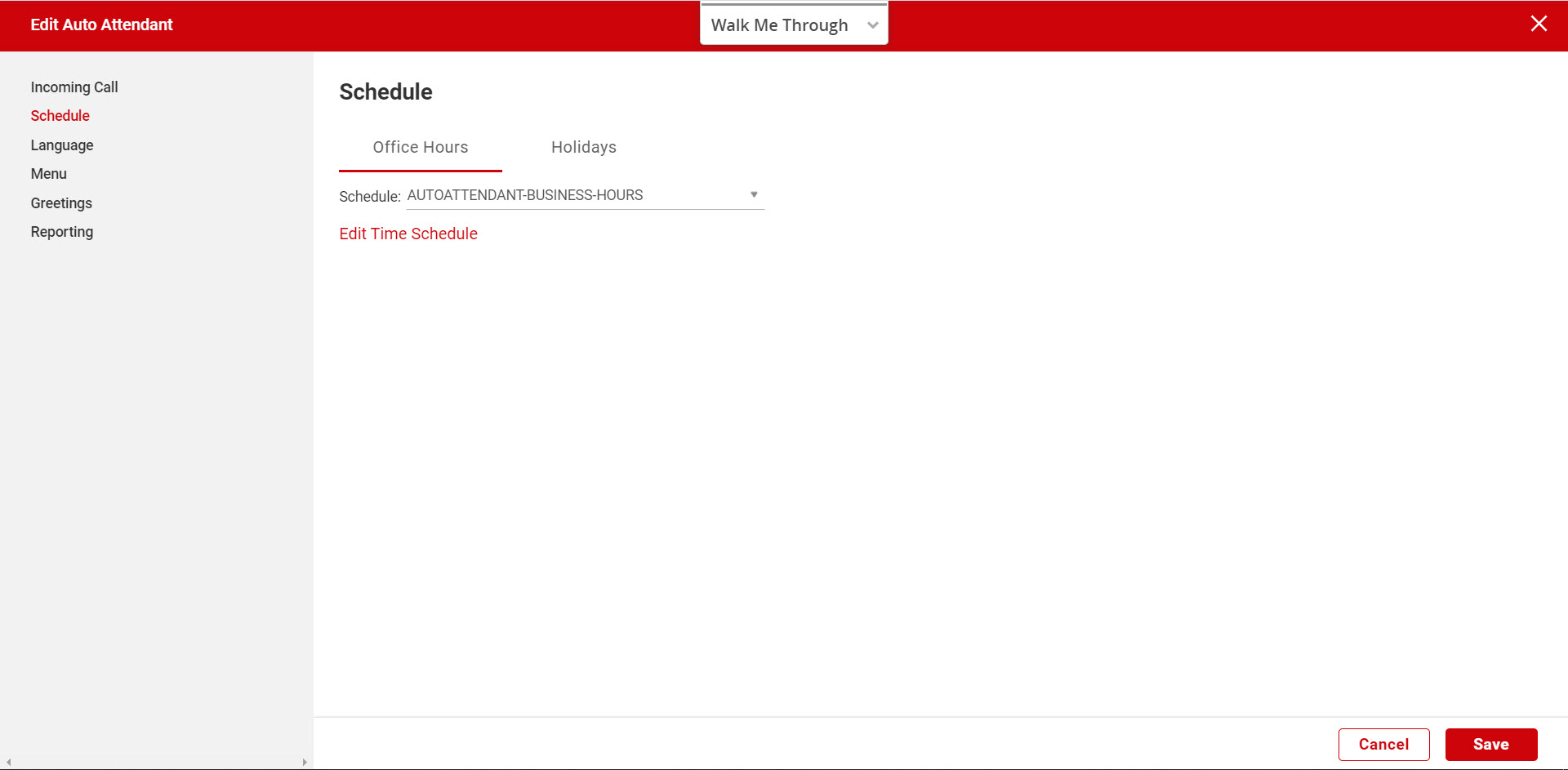Open the Walk Me Through dropdown
The width and height of the screenshot is (1568, 770).
[794, 25]
